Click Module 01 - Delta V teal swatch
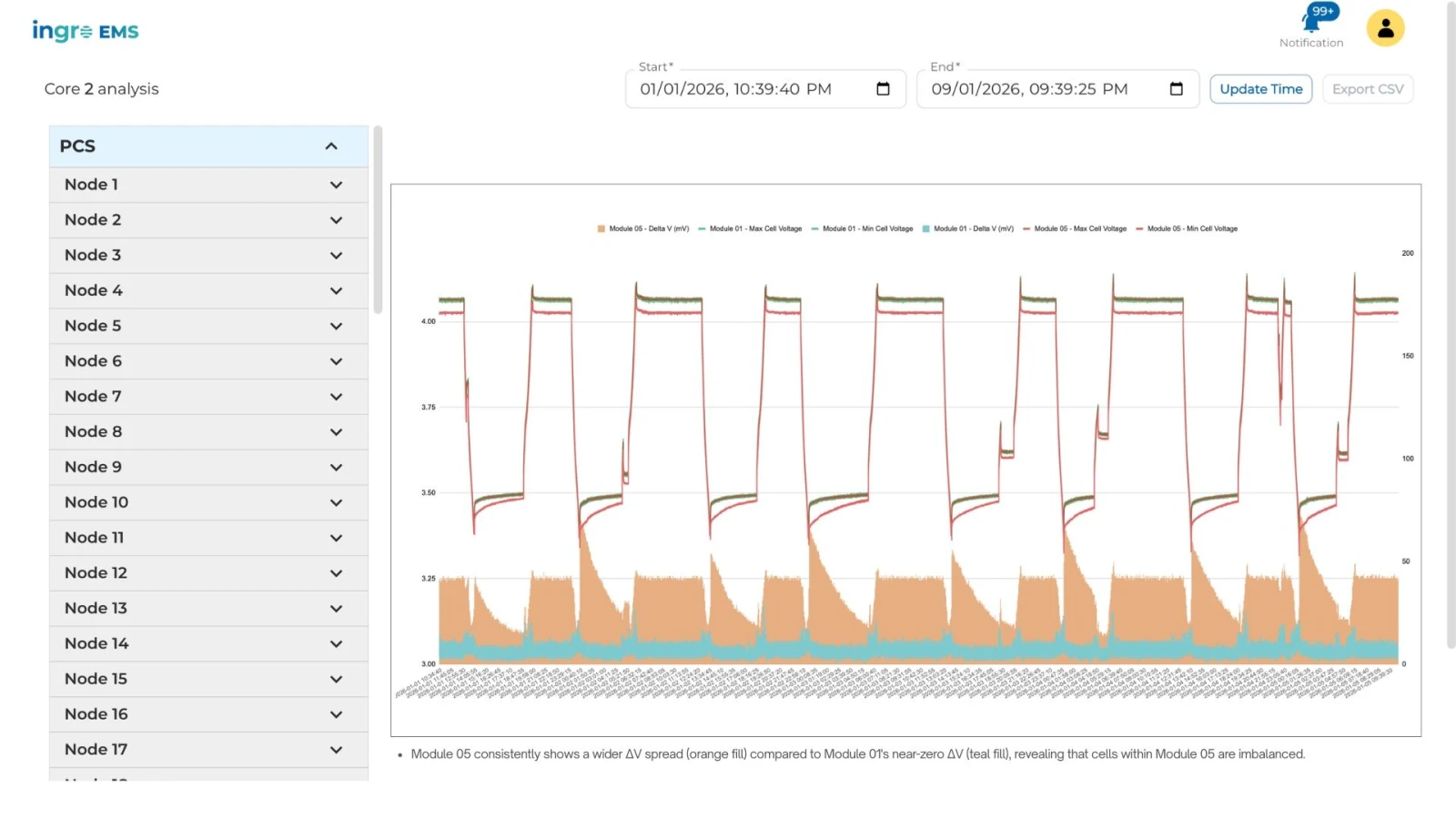The width and height of the screenshot is (1456, 819). click(x=926, y=229)
